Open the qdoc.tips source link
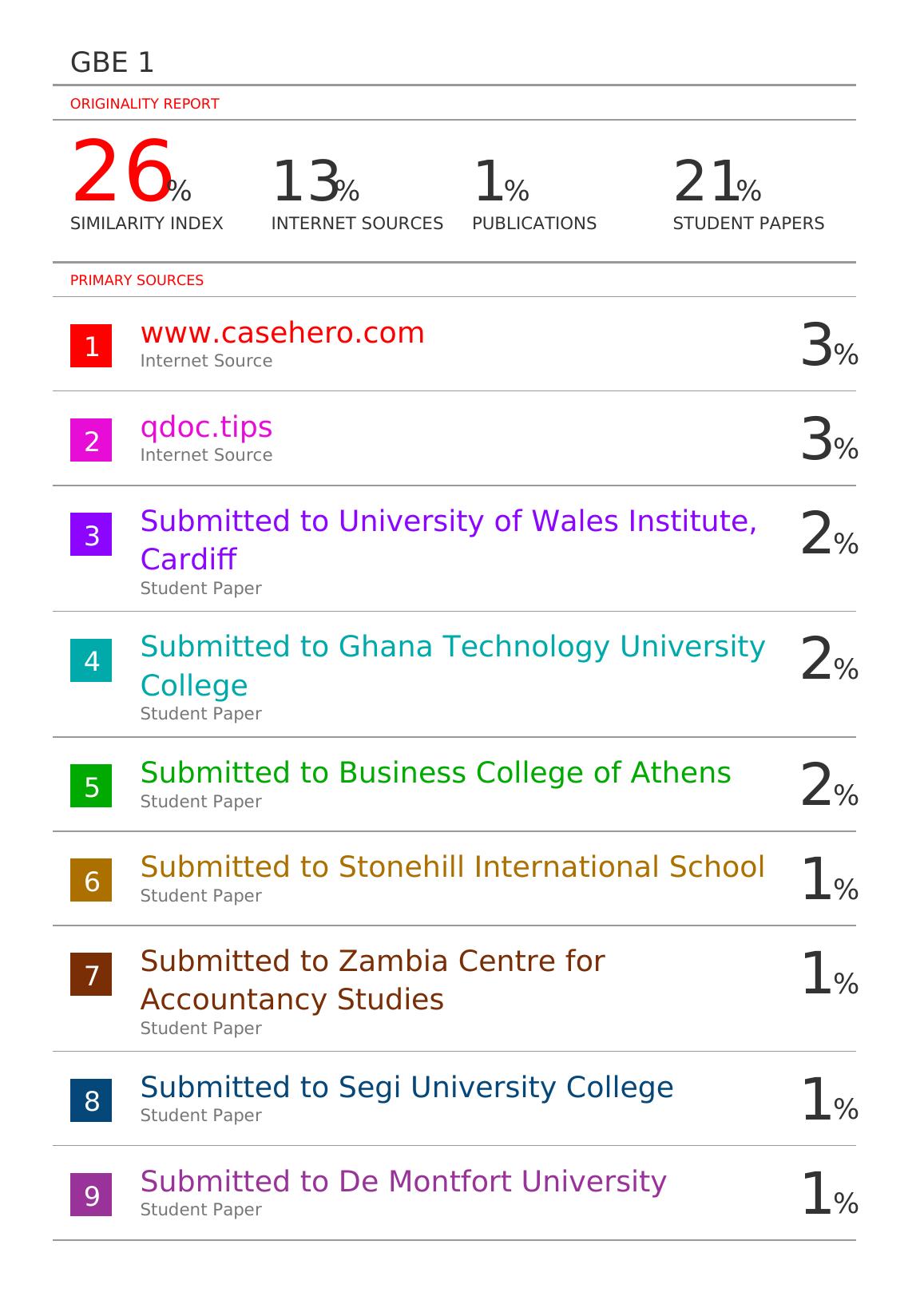This screenshot has width=924, height=1308. [x=206, y=427]
